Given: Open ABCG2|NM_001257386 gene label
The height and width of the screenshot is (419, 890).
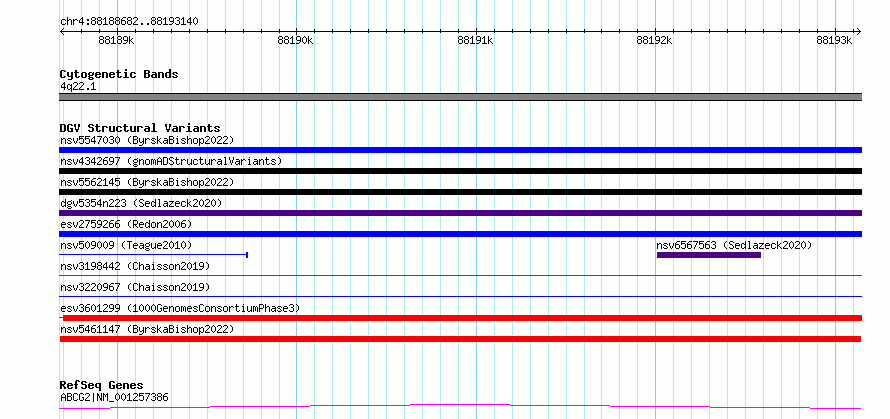Looking at the screenshot, I should click(114, 397).
